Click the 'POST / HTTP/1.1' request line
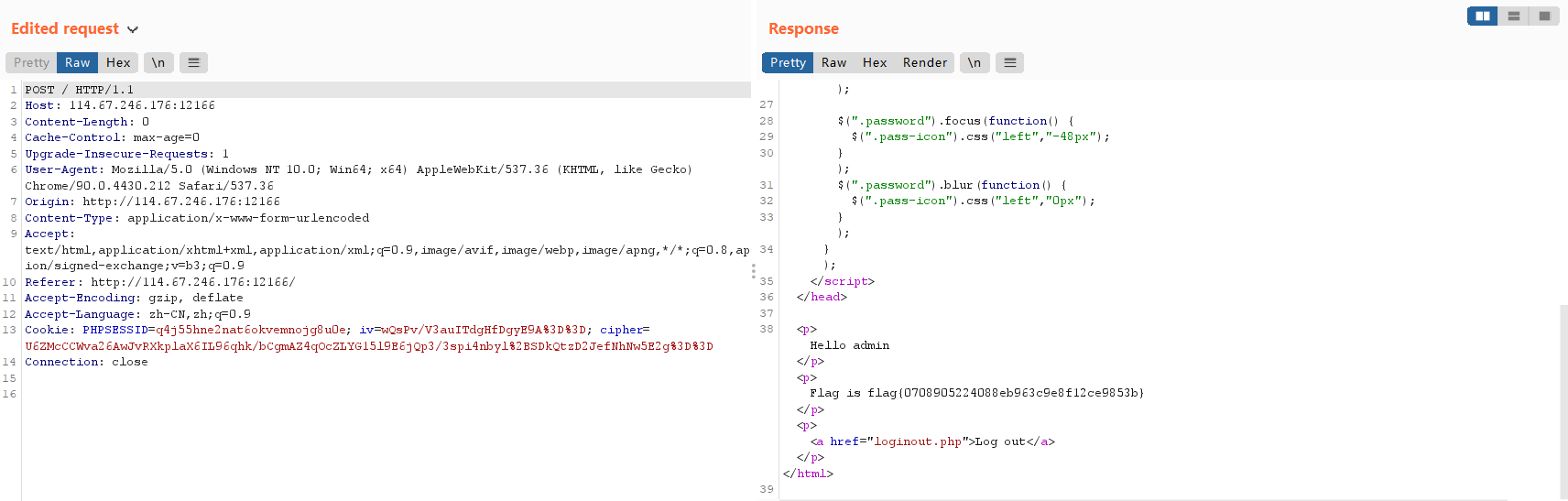Screen dimensions: 1568x501 tap(79, 90)
